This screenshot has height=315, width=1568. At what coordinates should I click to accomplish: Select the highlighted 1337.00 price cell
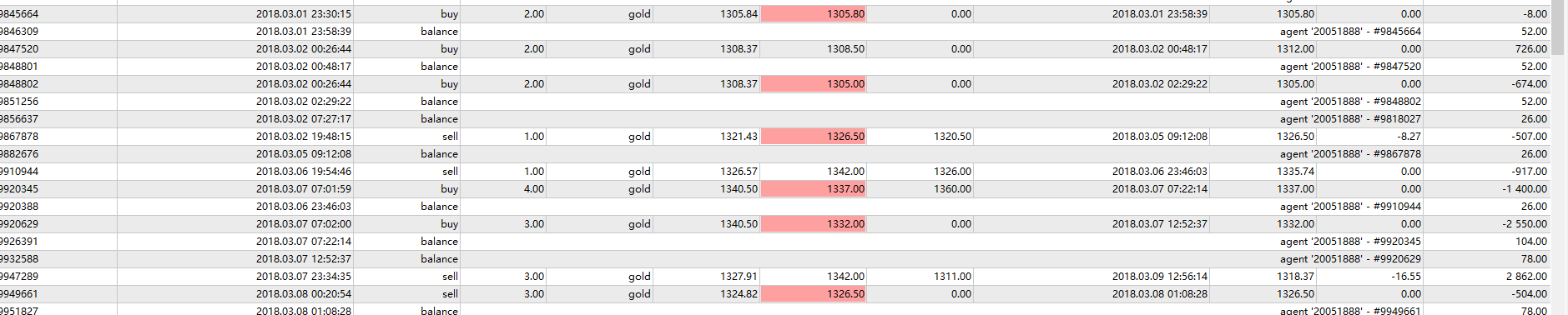[814, 189]
